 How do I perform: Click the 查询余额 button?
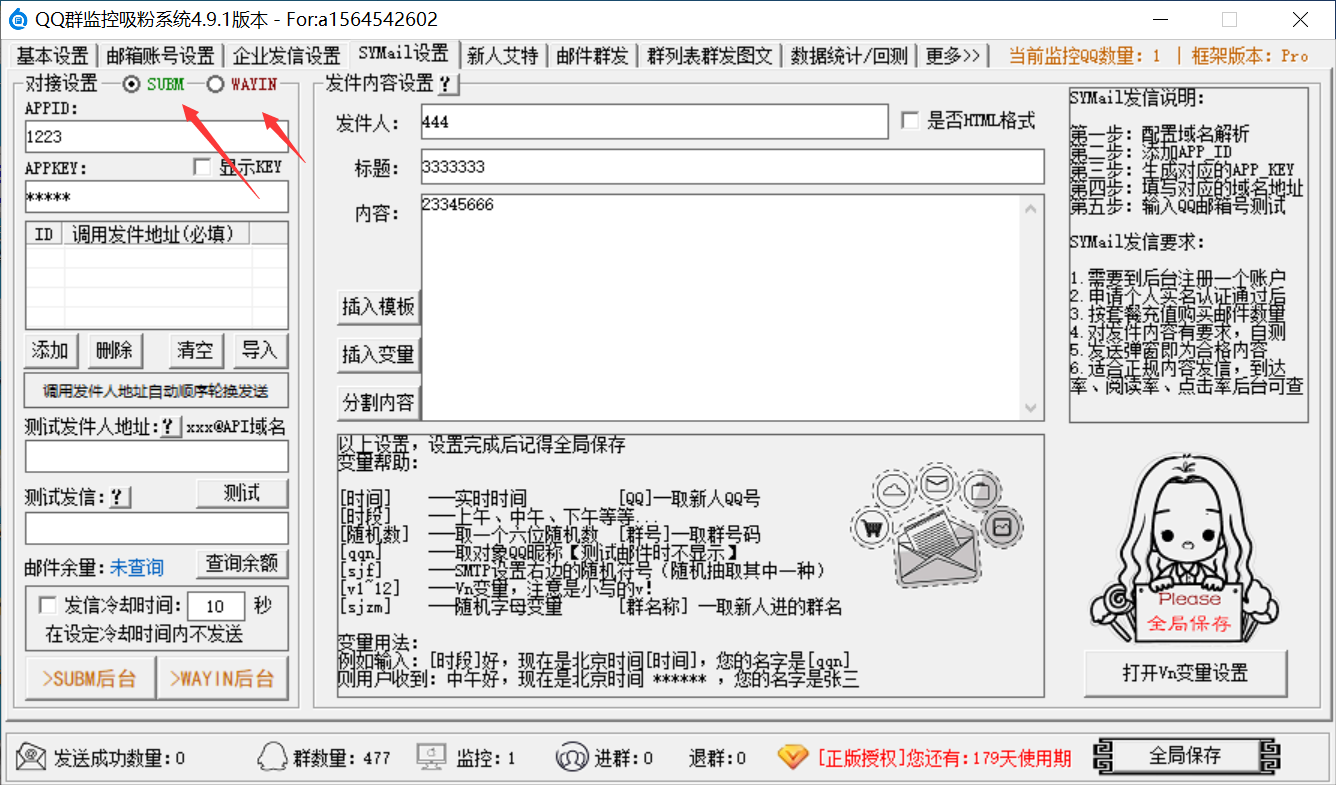click(242, 564)
